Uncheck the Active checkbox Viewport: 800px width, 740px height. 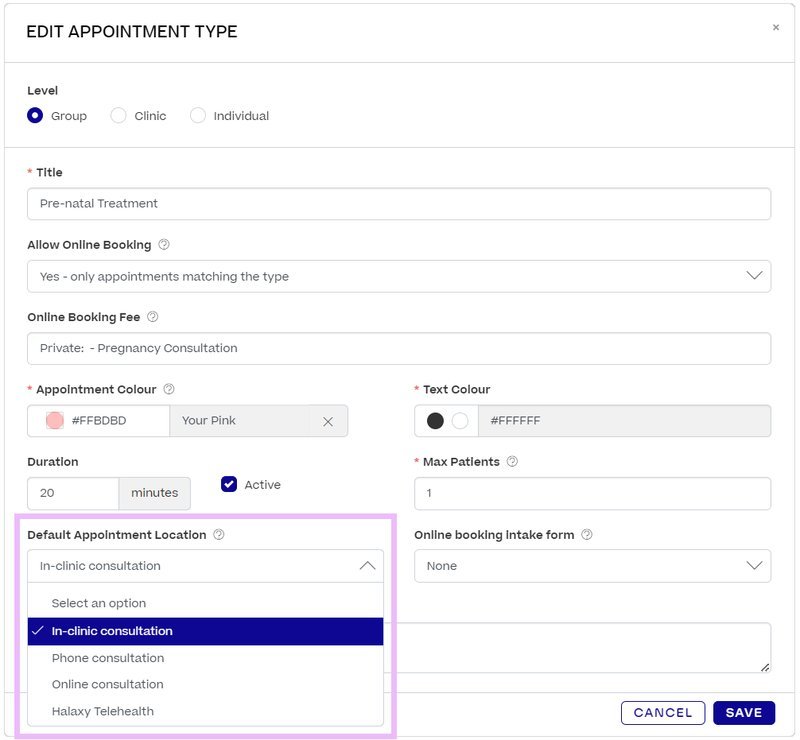pyautogui.click(x=229, y=484)
